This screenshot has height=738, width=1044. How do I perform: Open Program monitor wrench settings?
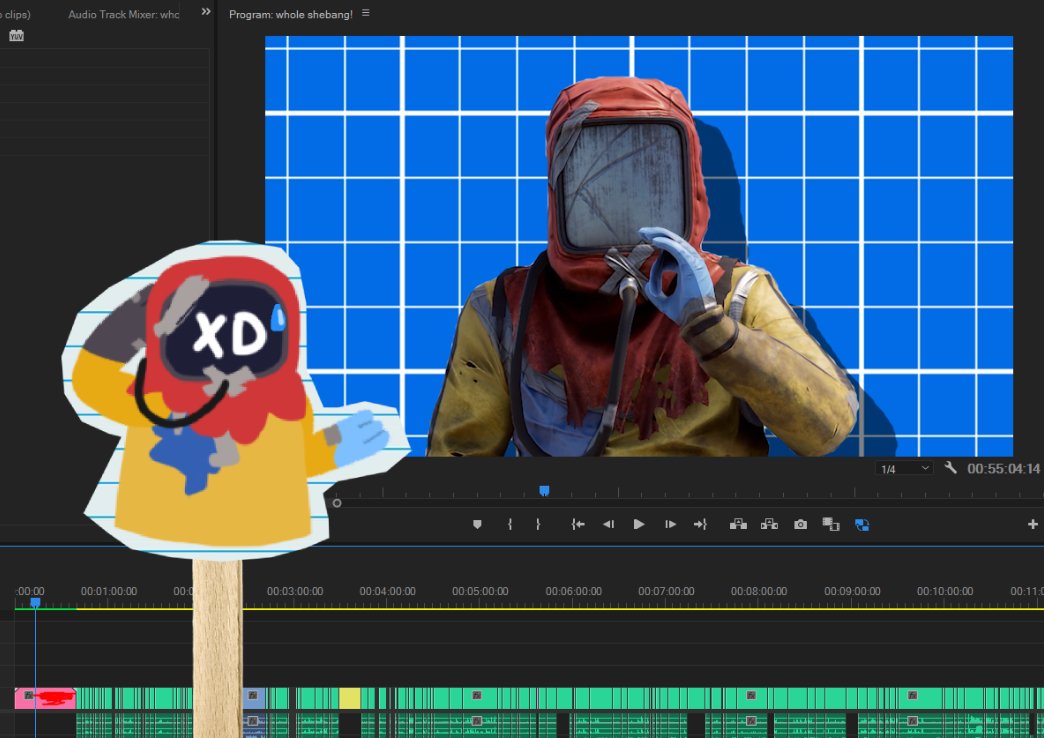coord(951,468)
